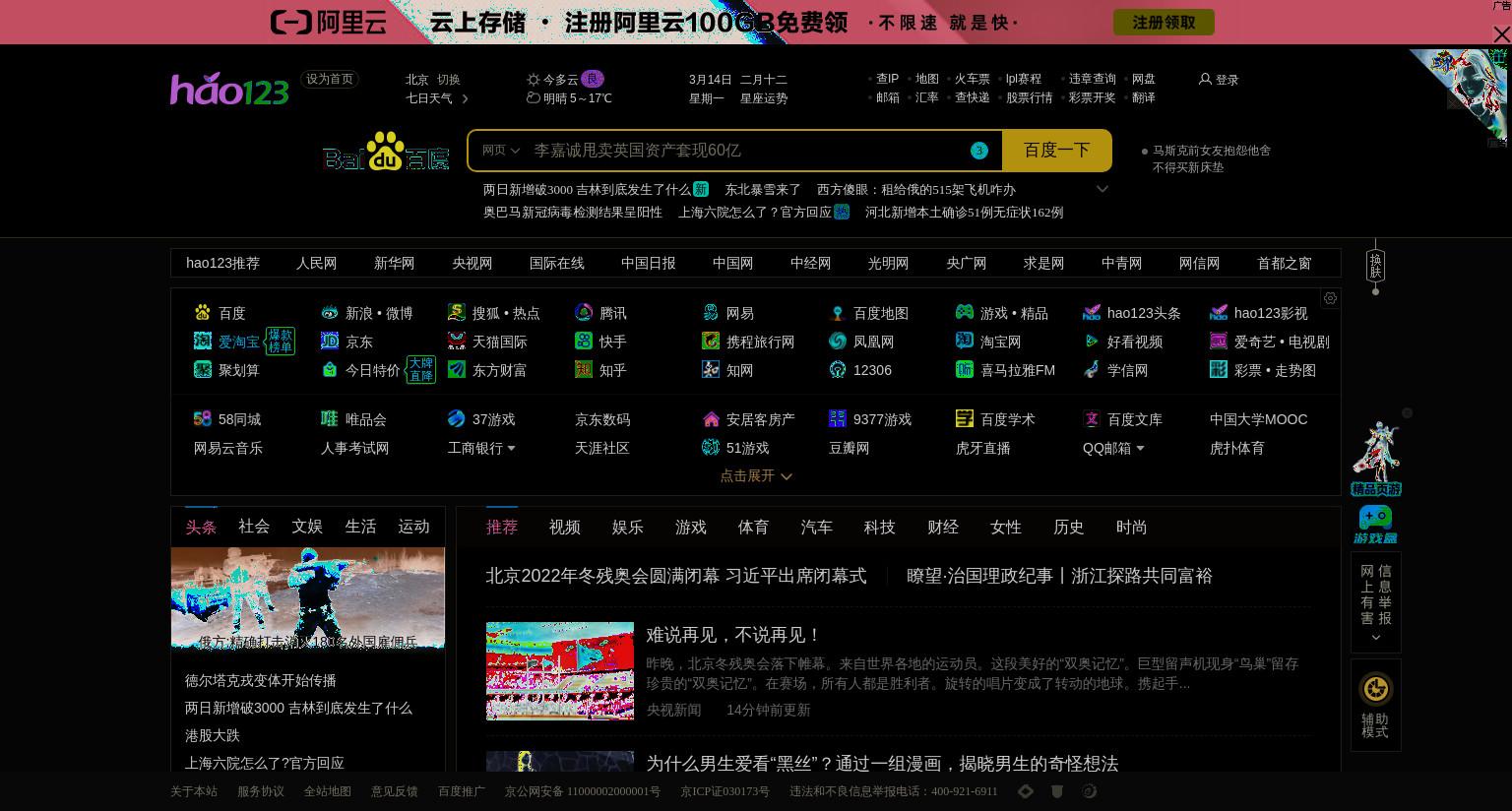Open 彩票开奖 tool link

pyautogui.click(x=1092, y=97)
